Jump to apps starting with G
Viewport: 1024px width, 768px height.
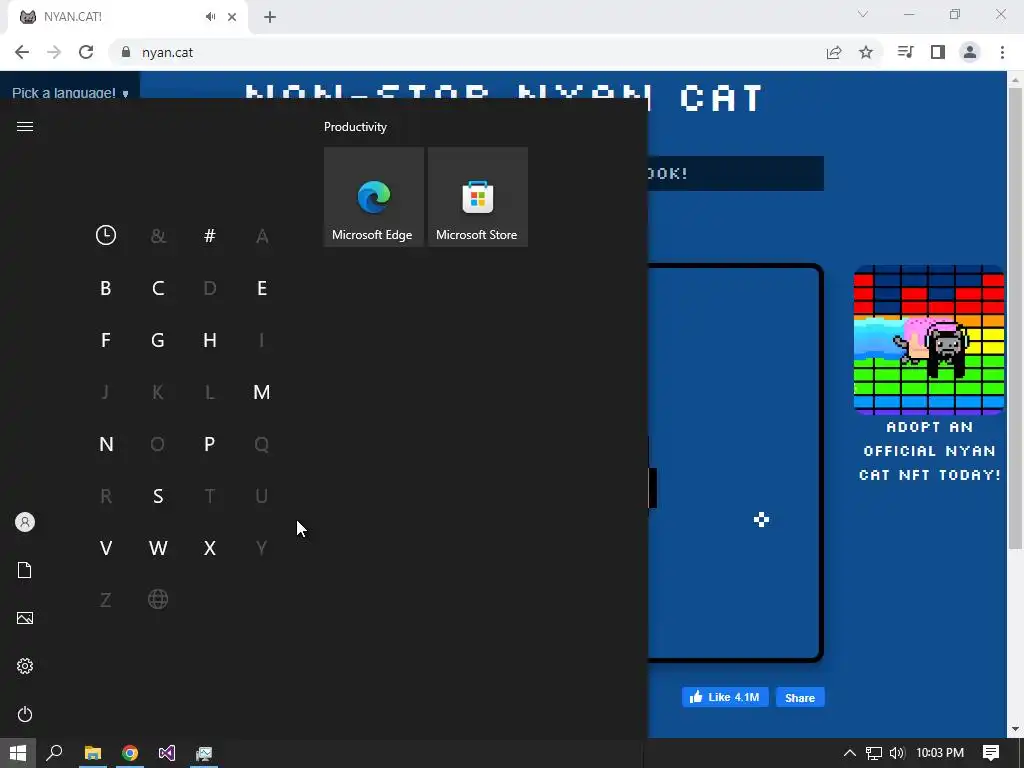click(157, 340)
